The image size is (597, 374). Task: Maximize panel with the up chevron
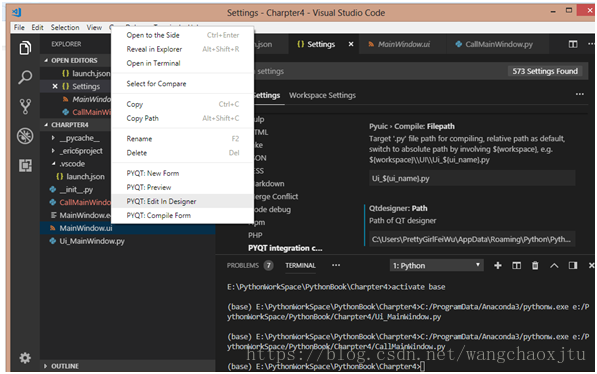pos(554,266)
